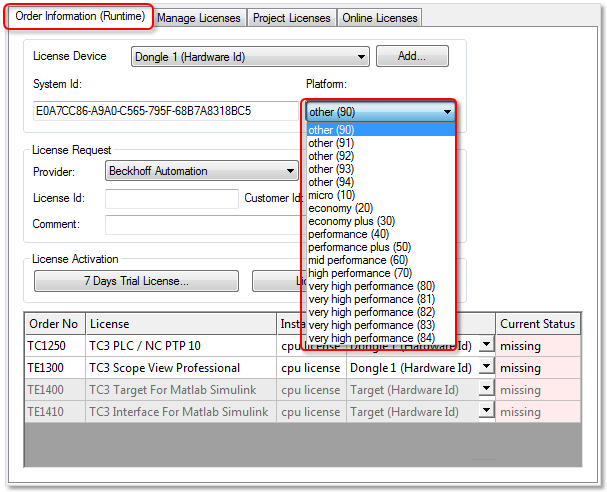This screenshot has height=492, width=607.
Task: Select TC3 Scope View Professional cell
Action: (181, 368)
